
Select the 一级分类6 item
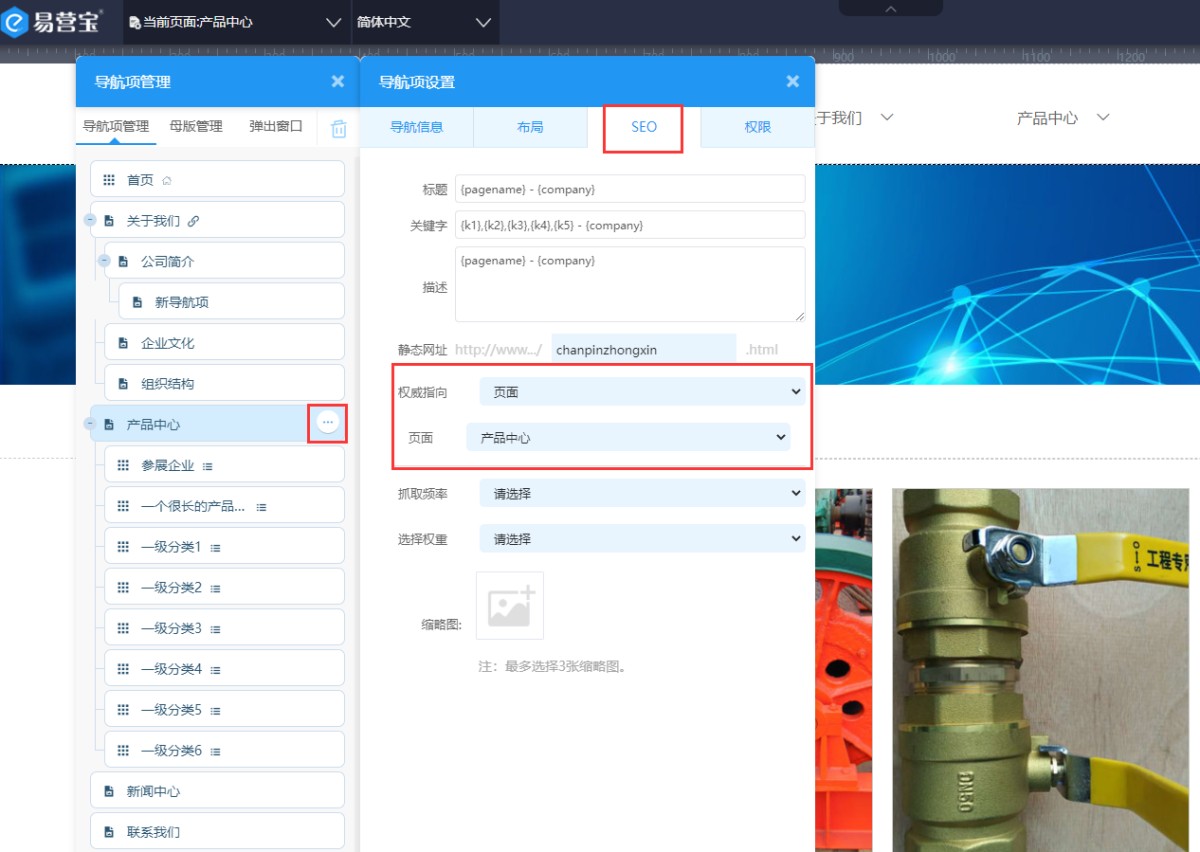(x=224, y=750)
